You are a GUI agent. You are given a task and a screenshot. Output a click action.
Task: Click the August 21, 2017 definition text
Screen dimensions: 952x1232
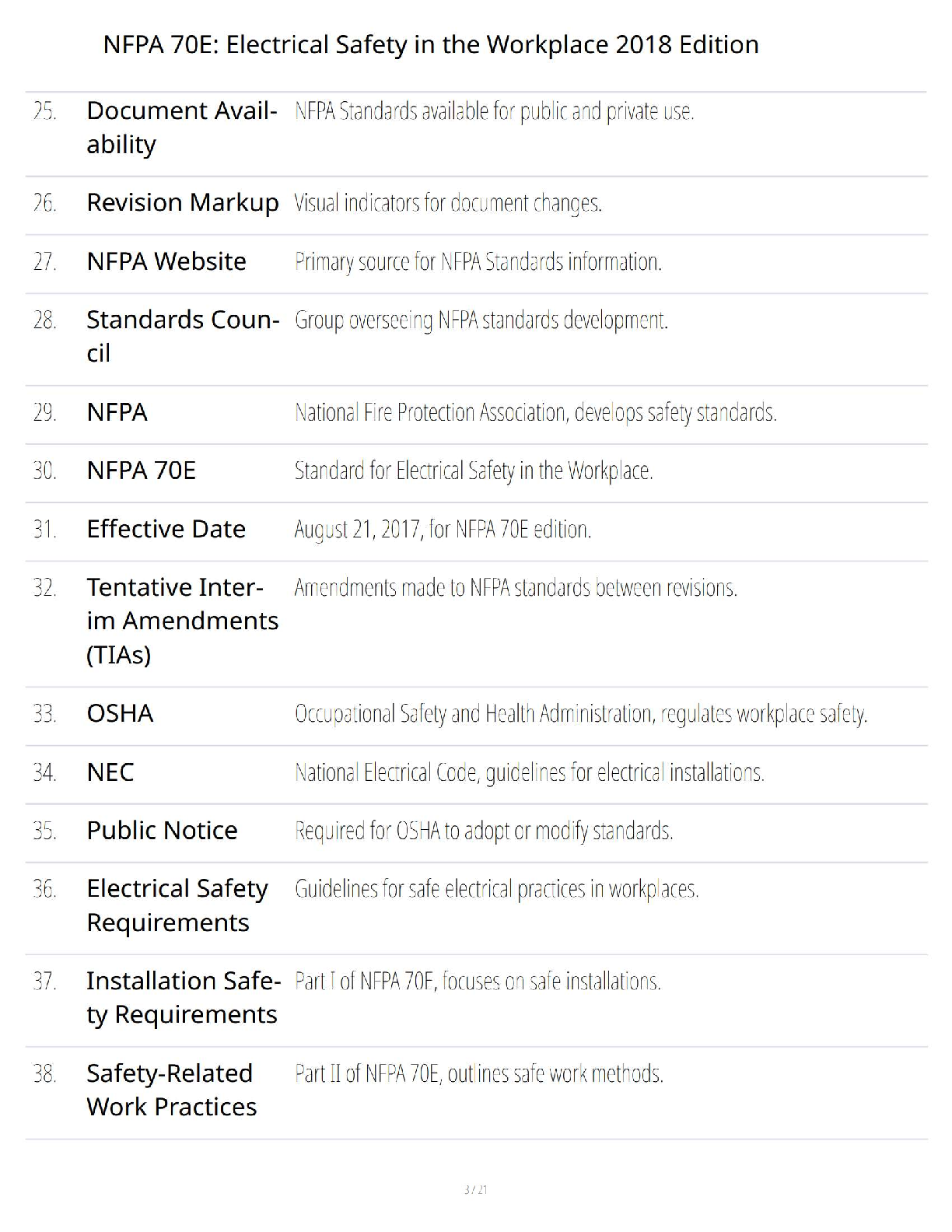click(443, 530)
